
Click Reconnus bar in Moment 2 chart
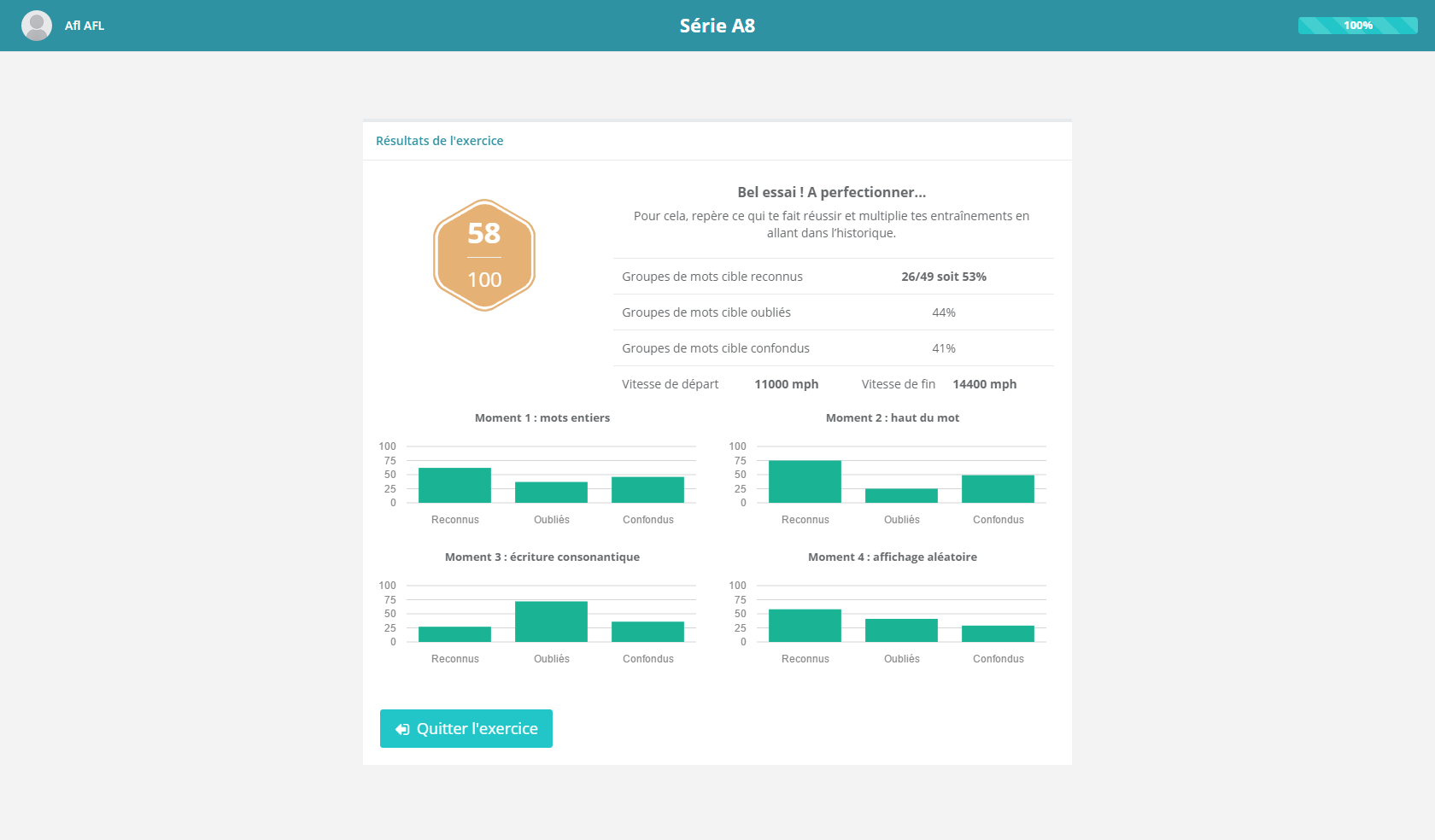[x=805, y=481]
